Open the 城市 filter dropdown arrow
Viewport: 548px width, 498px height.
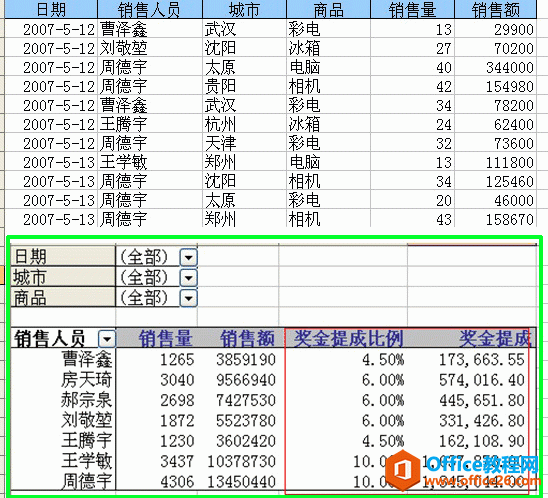click(x=189, y=278)
